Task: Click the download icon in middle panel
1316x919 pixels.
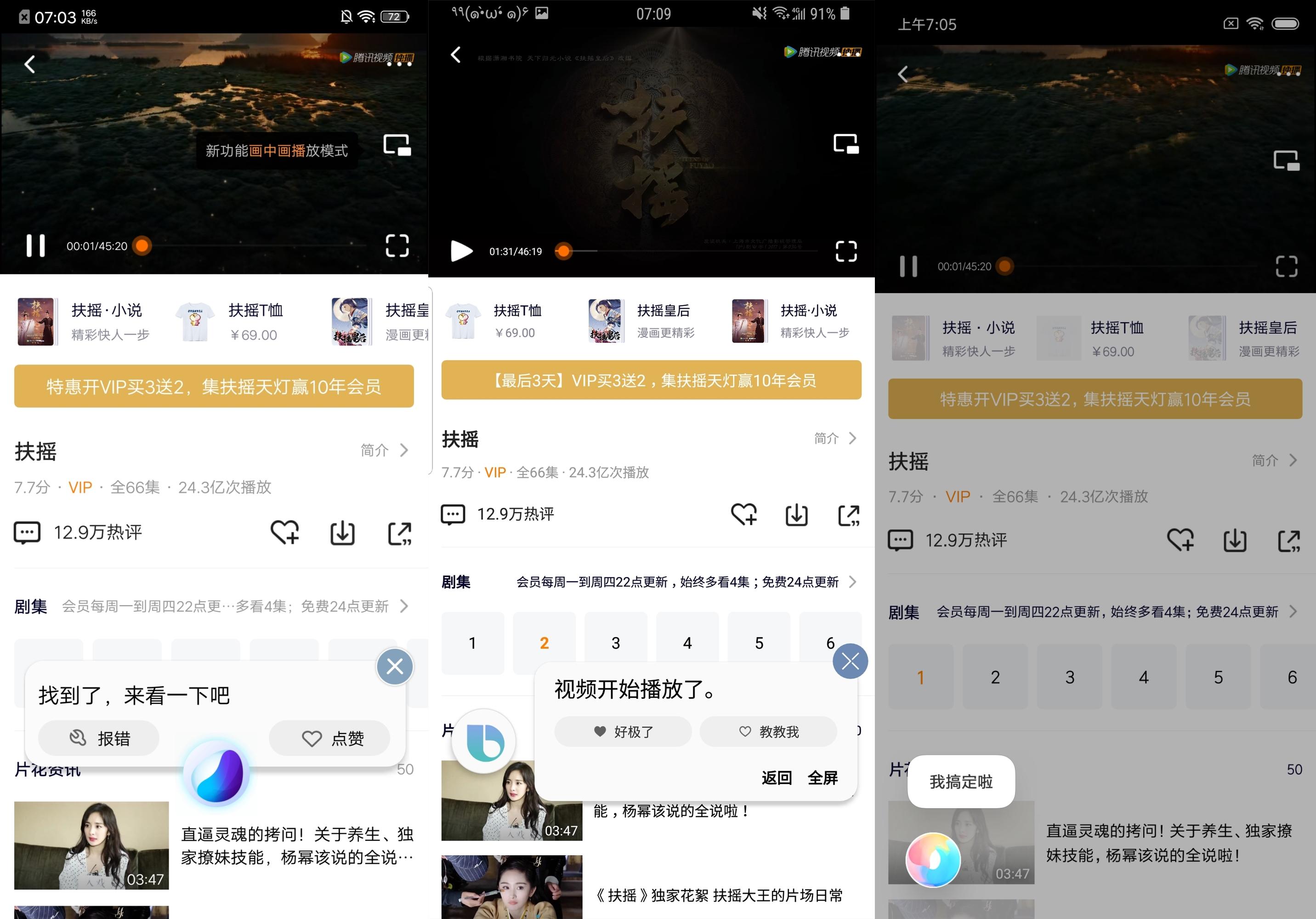Action: coord(797,516)
